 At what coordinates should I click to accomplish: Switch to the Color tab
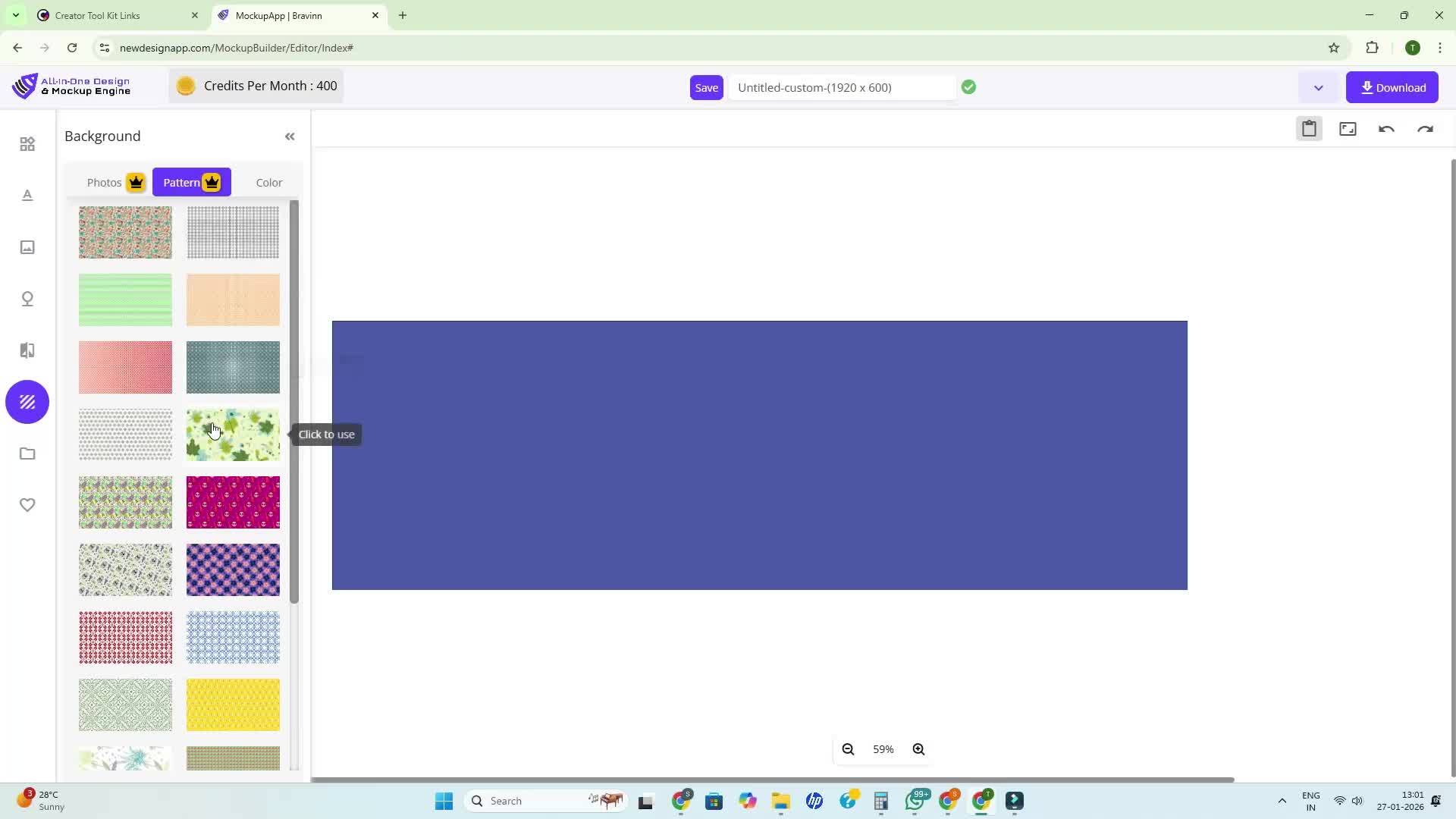click(268, 183)
